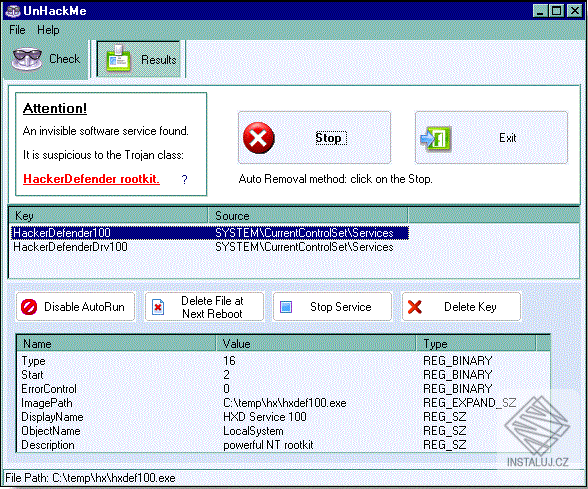Screen dimensions: 588x489
Task: Select the ErrorControl registry value row
Action: point(283,389)
